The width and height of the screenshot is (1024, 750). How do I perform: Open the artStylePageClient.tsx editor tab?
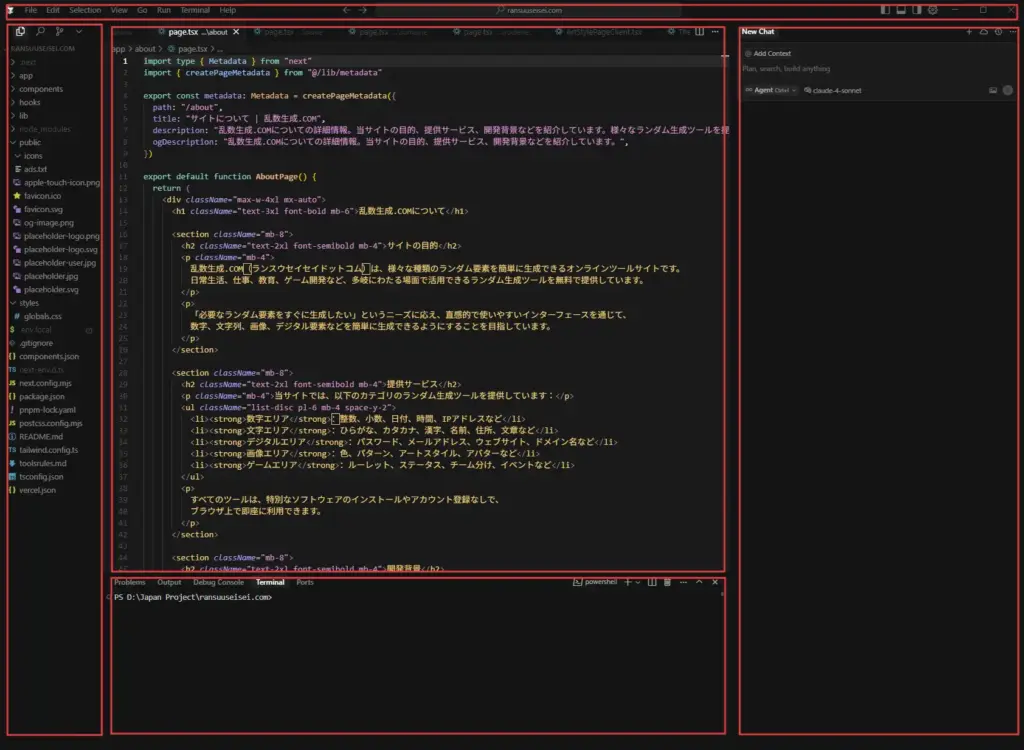pyautogui.click(x=598, y=31)
